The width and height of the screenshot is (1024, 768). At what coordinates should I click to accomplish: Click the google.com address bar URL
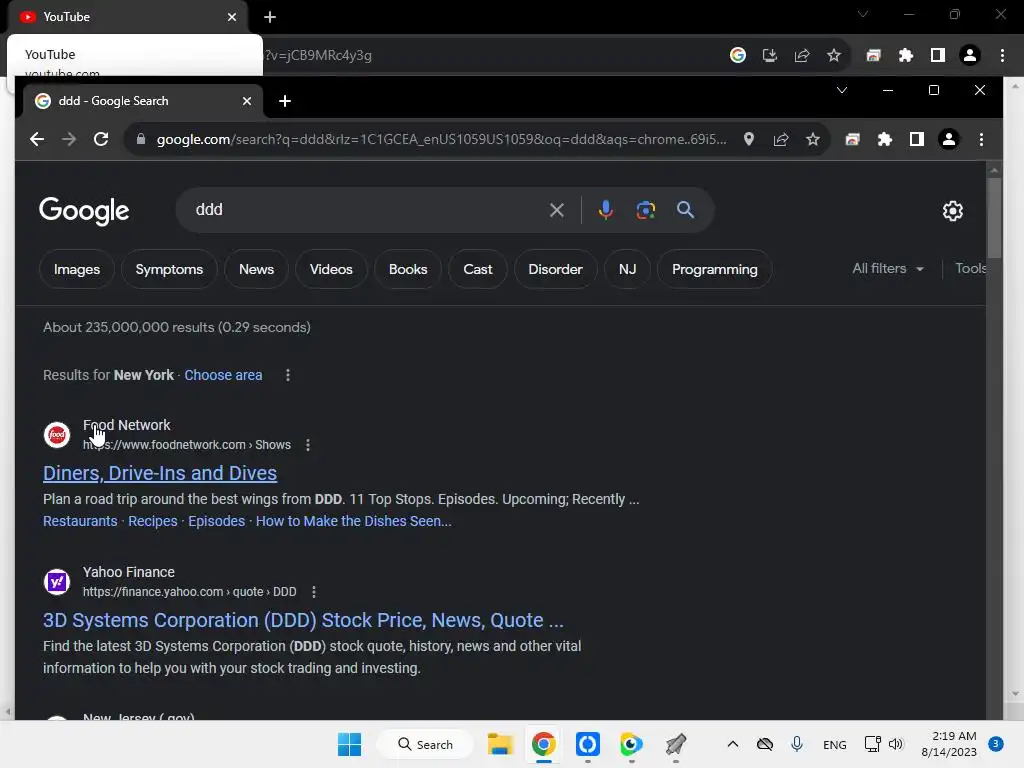point(441,139)
